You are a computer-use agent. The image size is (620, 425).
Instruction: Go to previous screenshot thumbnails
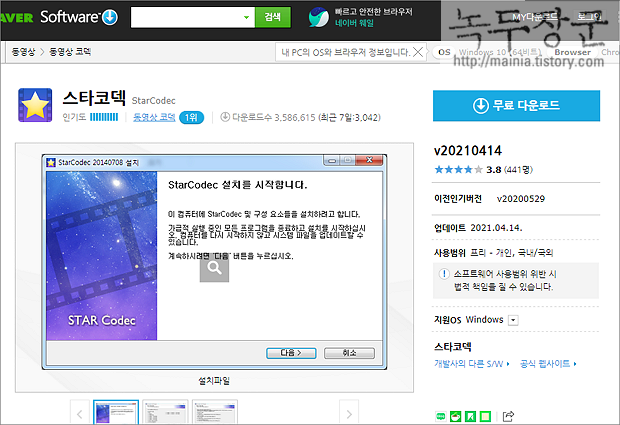(80, 414)
